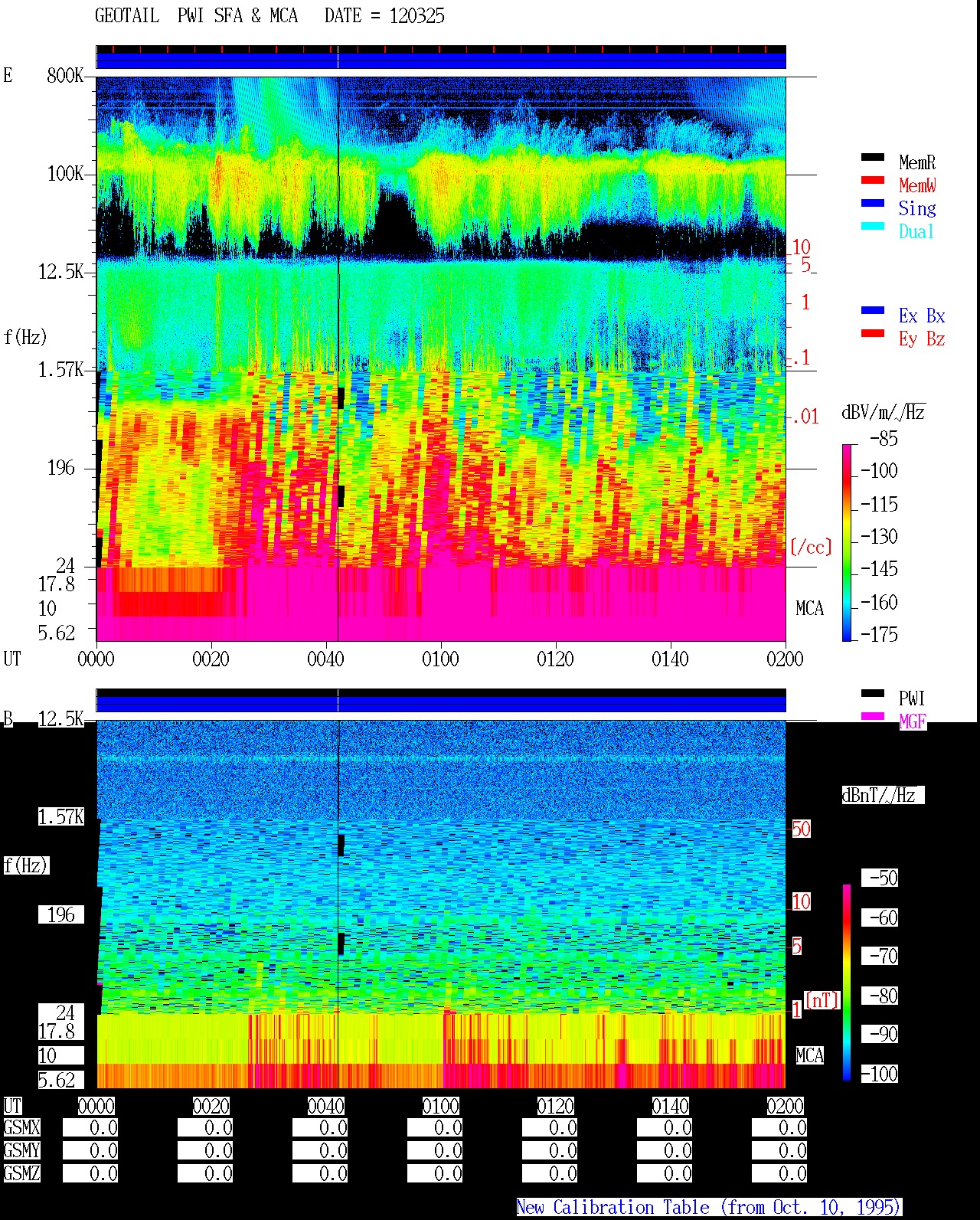Click the -85 color scale value
The height and width of the screenshot is (1220, 980).
coord(884,439)
